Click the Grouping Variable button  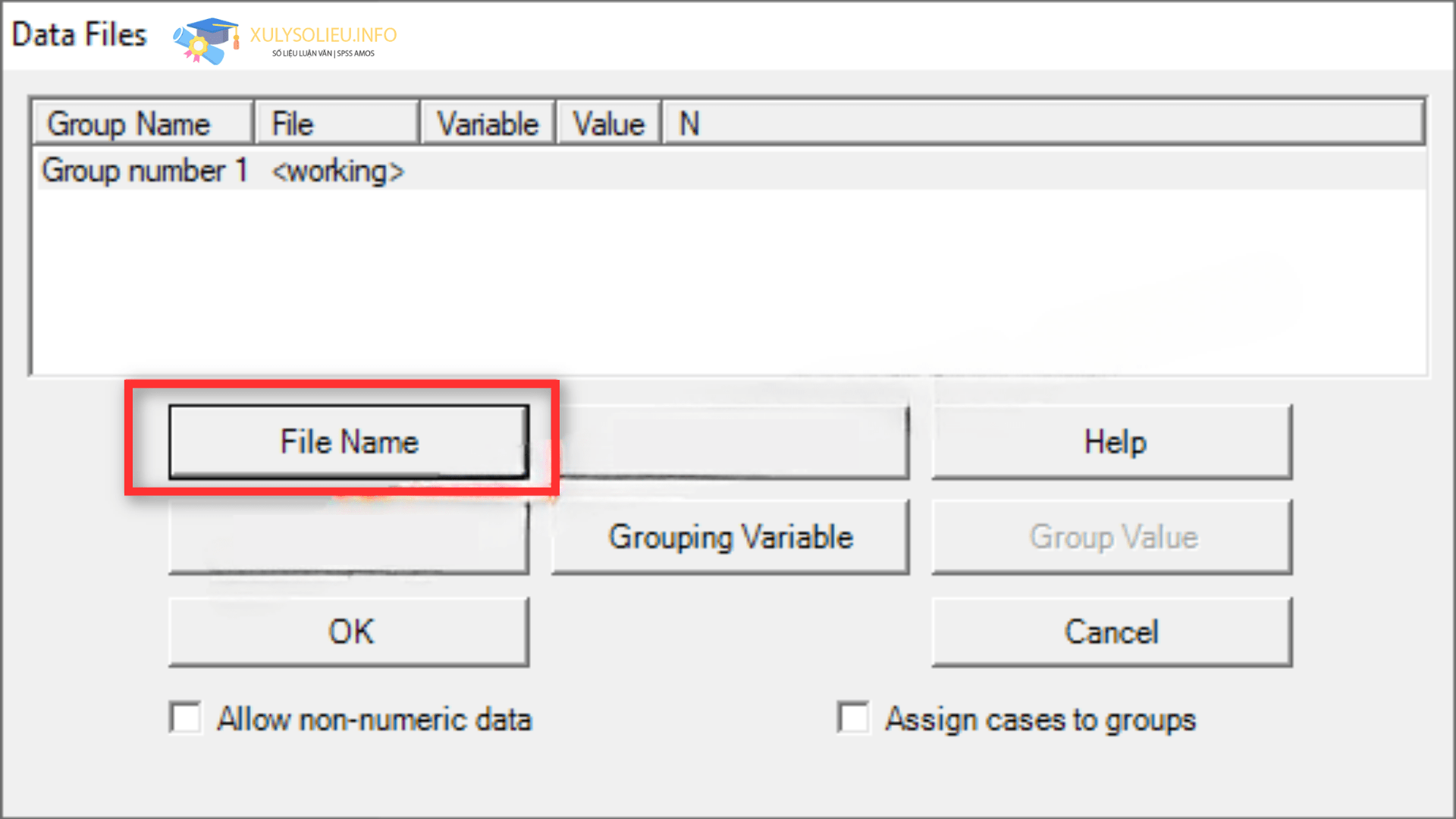coord(729,537)
